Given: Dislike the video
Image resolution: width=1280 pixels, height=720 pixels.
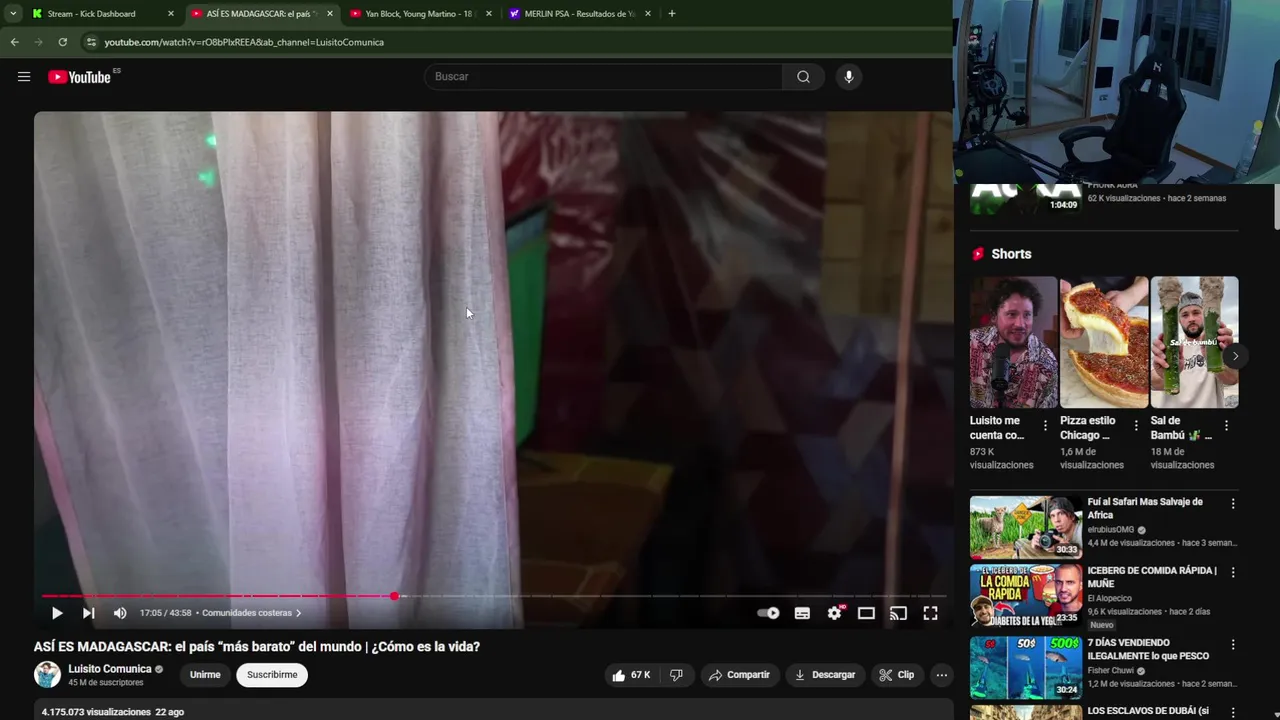Looking at the screenshot, I should (676, 675).
